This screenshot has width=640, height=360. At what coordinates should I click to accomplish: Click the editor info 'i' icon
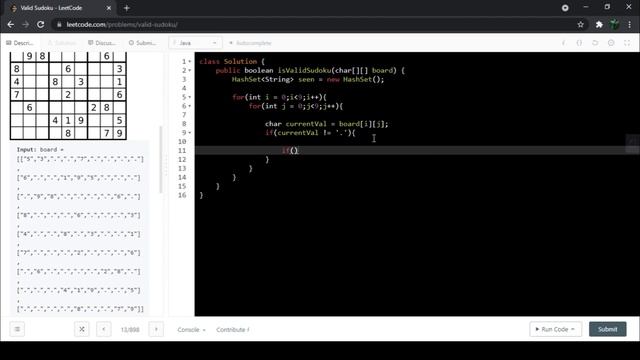[564, 43]
